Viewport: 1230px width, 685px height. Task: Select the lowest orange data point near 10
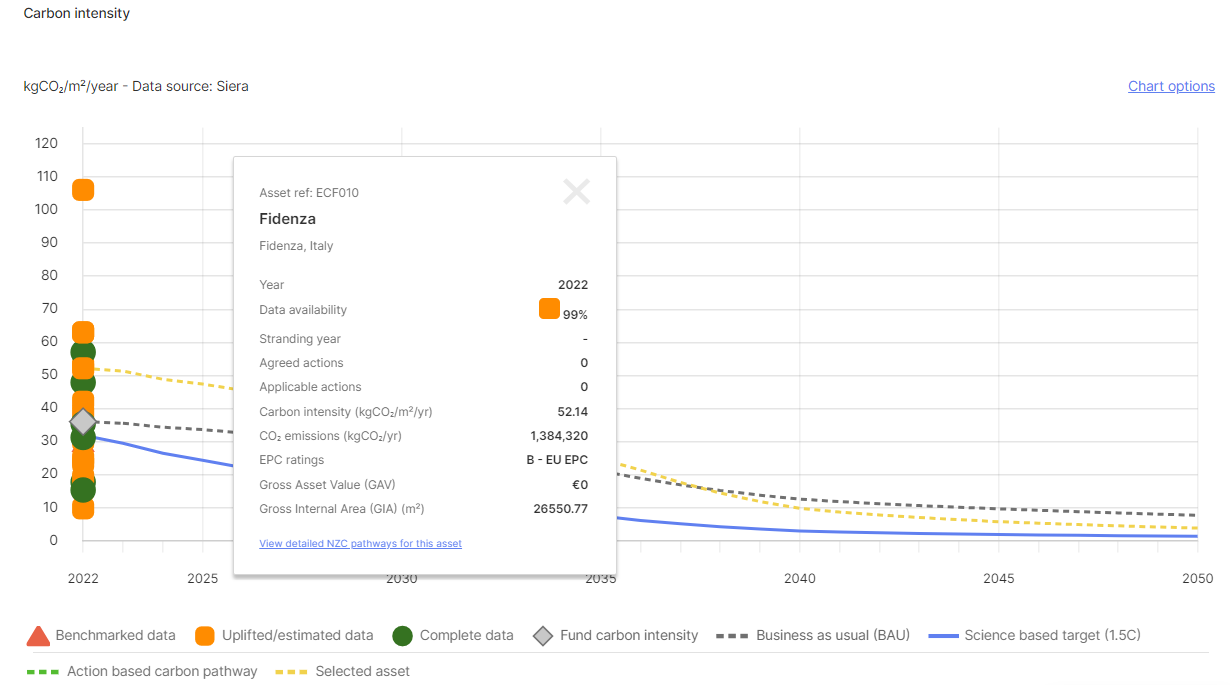83,509
